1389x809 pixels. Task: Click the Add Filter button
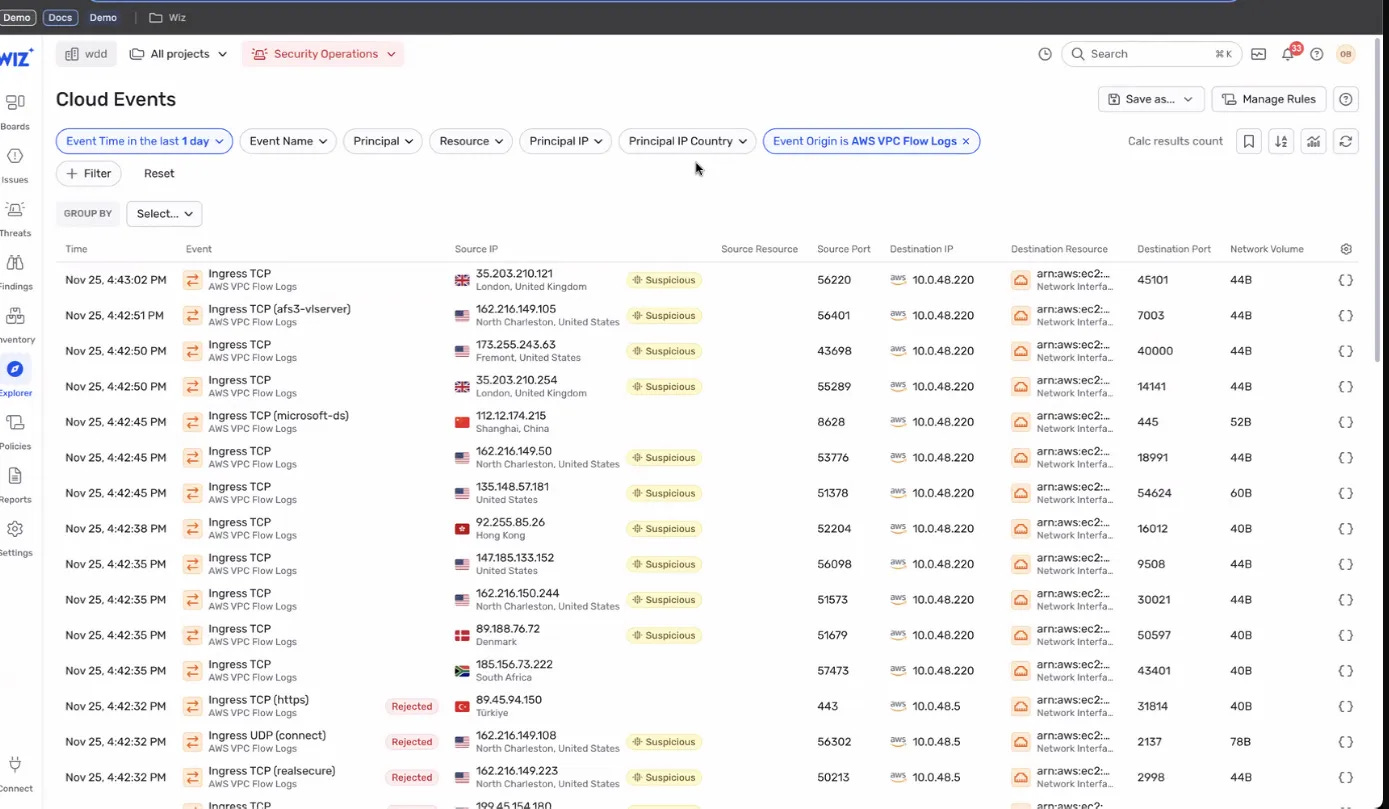(89, 173)
